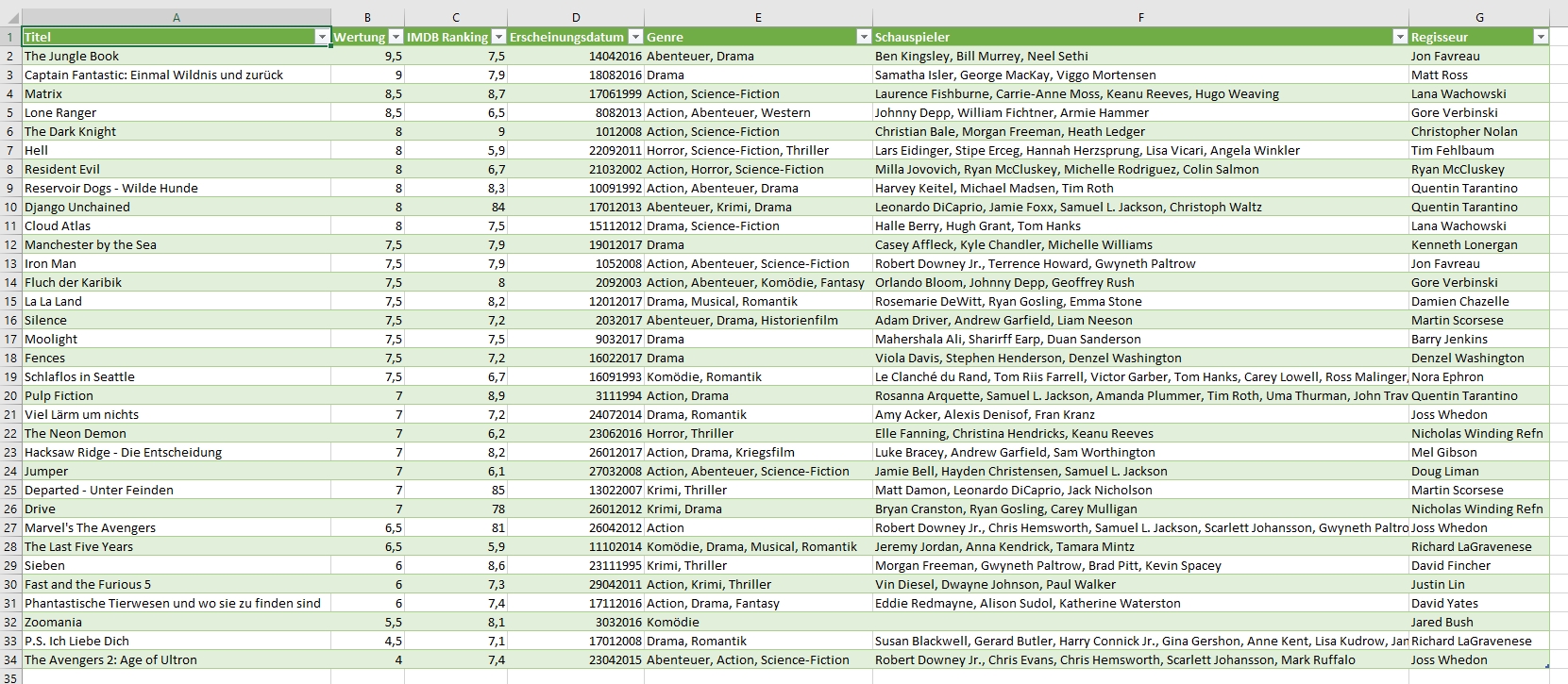Click the Wertung value 9,5

click(367, 56)
